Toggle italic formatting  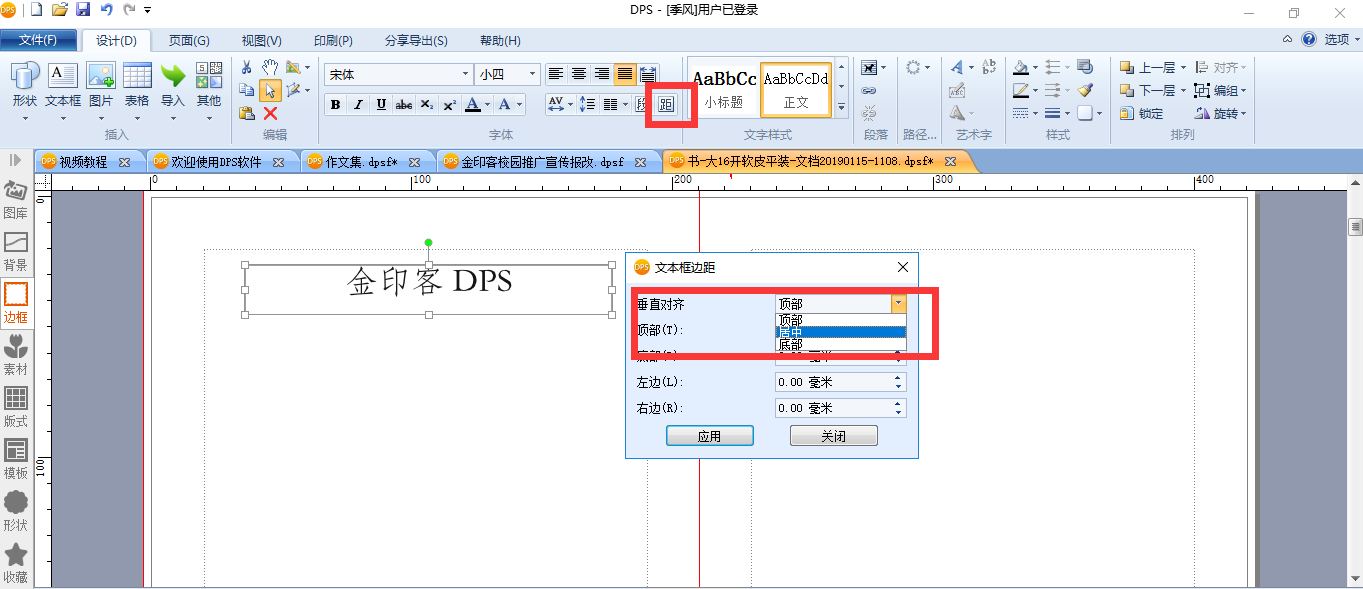click(x=358, y=104)
